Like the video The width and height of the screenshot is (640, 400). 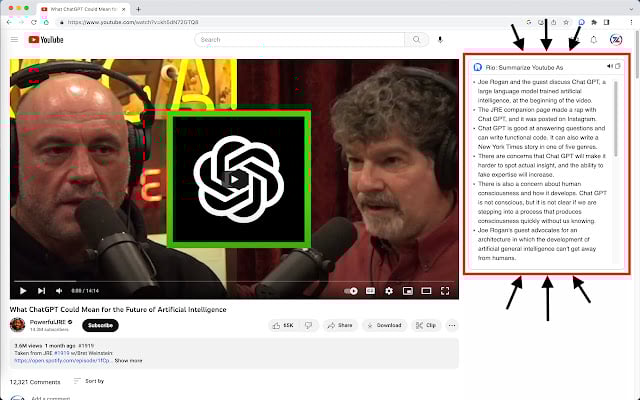point(283,325)
